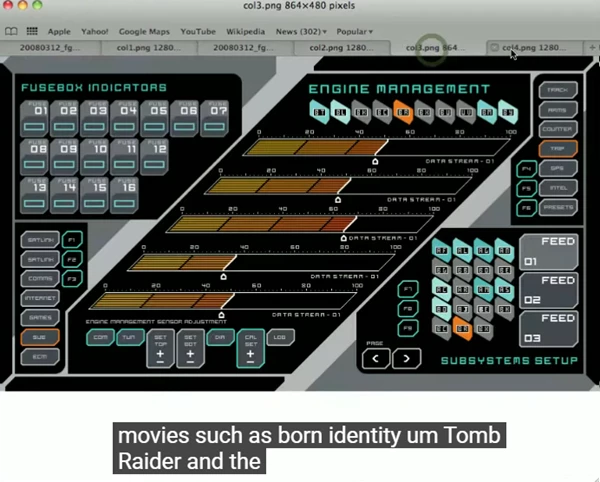600x482 pixels.
Task: Select the F1 hexagon key
Action: point(72,240)
